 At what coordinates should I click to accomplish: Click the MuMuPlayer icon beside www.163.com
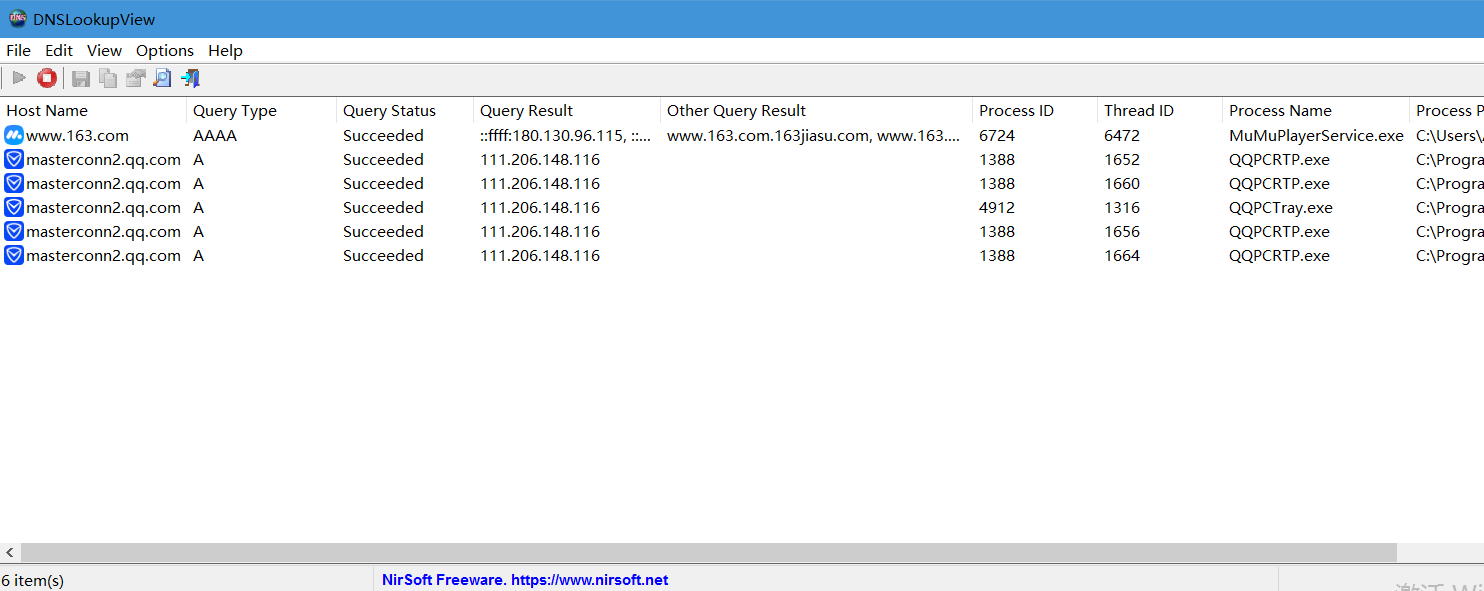coord(14,135)
